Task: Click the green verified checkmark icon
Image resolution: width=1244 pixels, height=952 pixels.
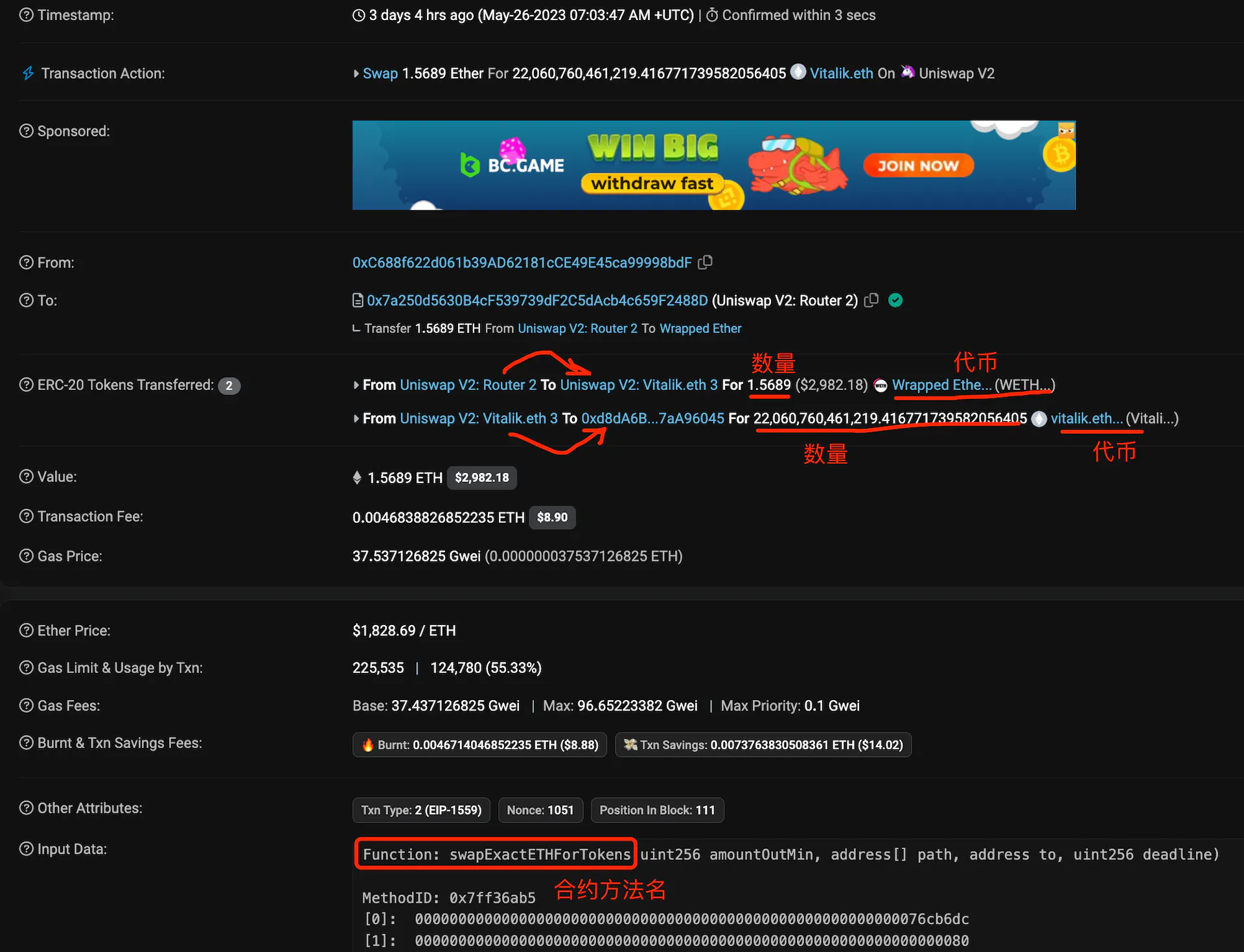Action: [x=895, y=300]
